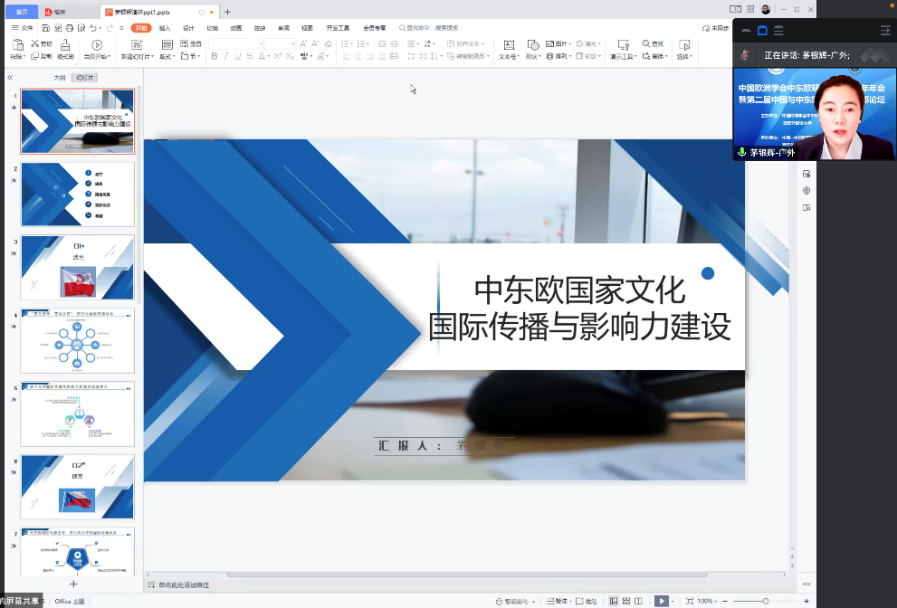The height and width of the screenshot is (608, 897).
Task: Click the Paste (粘贴) clipboard icon
Action: (16, 46)
